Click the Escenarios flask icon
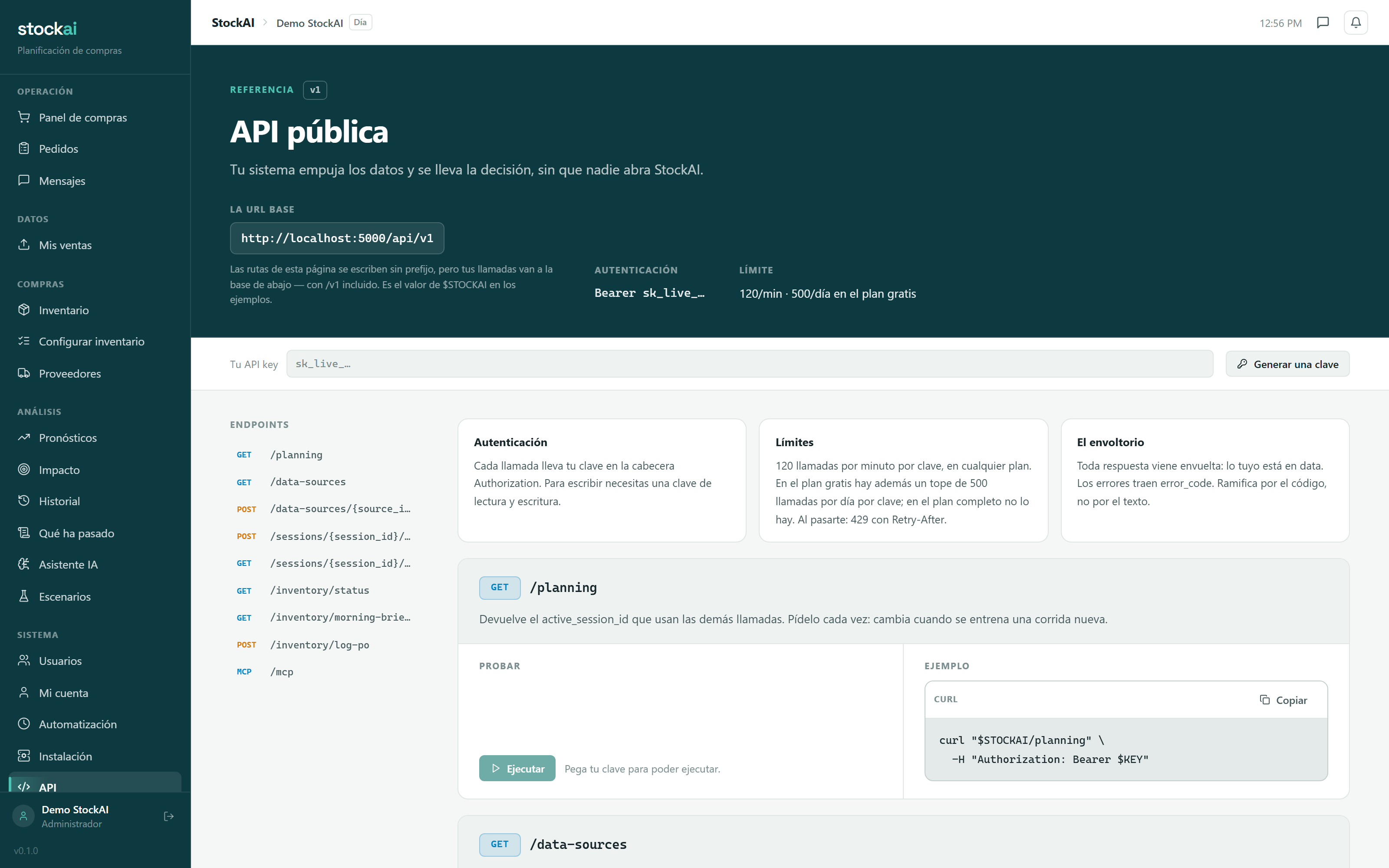The image size is (1389, 868). (x=23, y=596)
